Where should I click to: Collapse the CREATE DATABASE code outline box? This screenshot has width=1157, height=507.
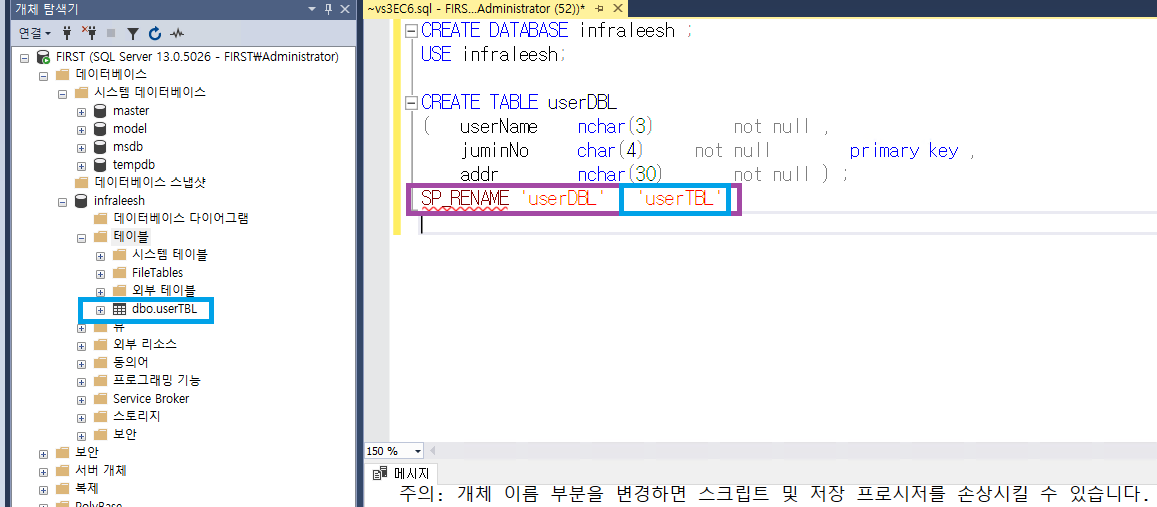pyautogui.click(x=410, y=31)
